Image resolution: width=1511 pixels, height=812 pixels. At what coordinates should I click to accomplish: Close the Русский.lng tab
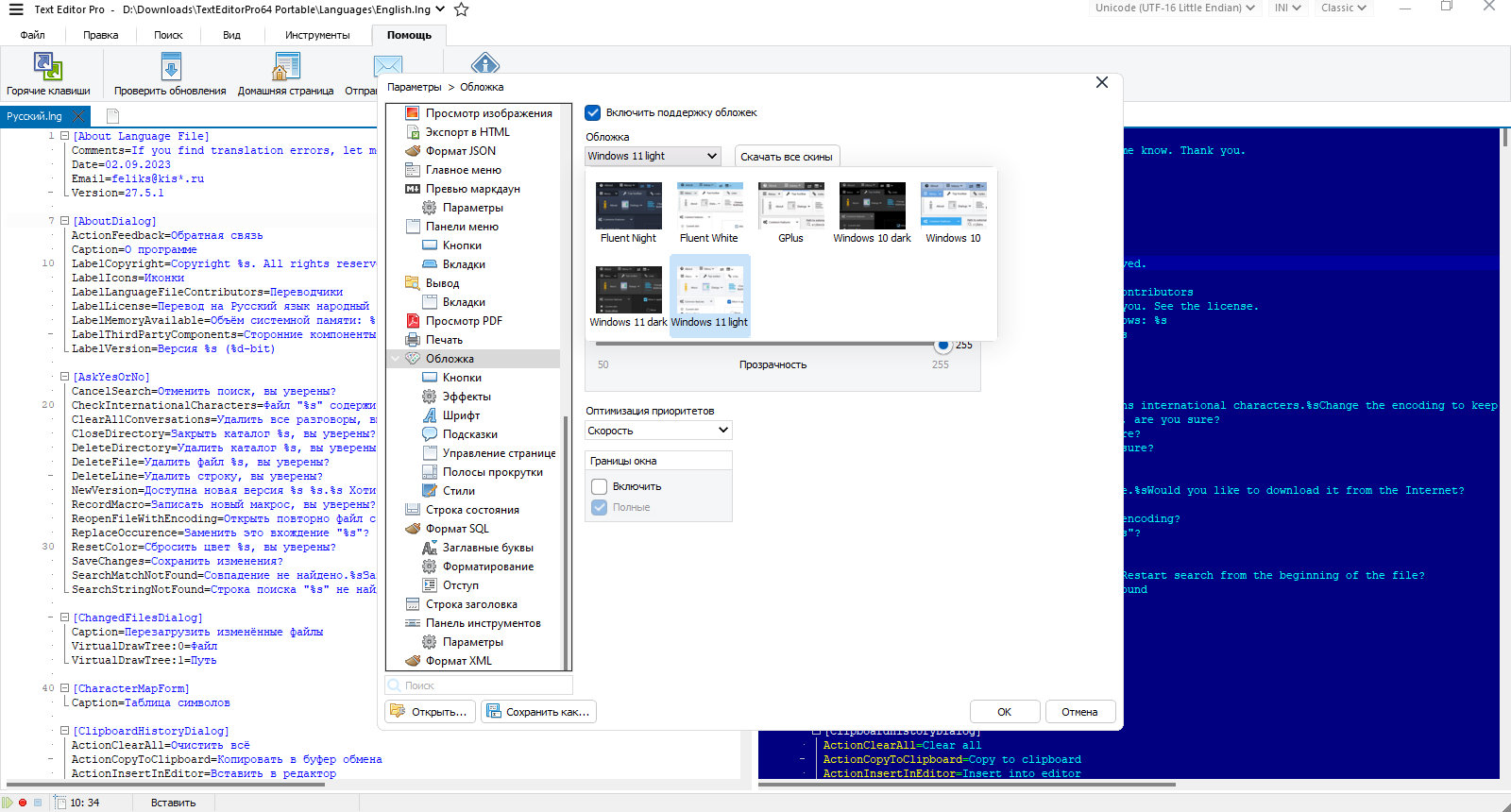coord(78,116)
